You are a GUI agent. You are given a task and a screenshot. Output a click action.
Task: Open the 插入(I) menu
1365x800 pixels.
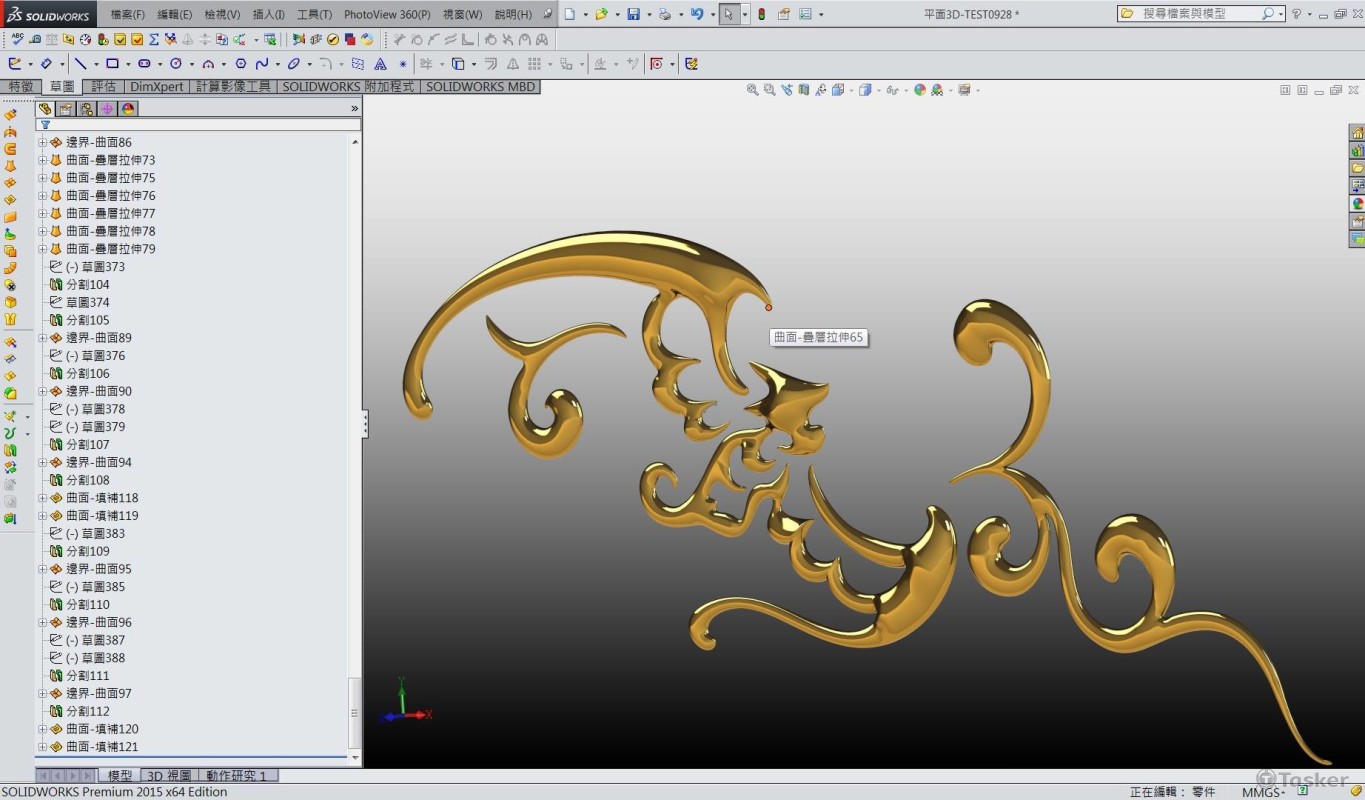pos(268,14)
